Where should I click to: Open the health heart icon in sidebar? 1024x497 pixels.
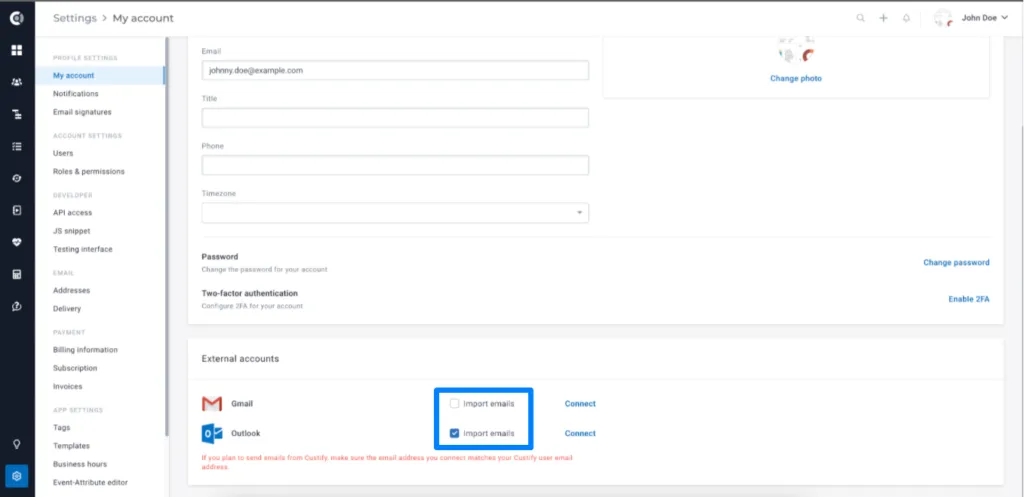(x=17, y=242)
